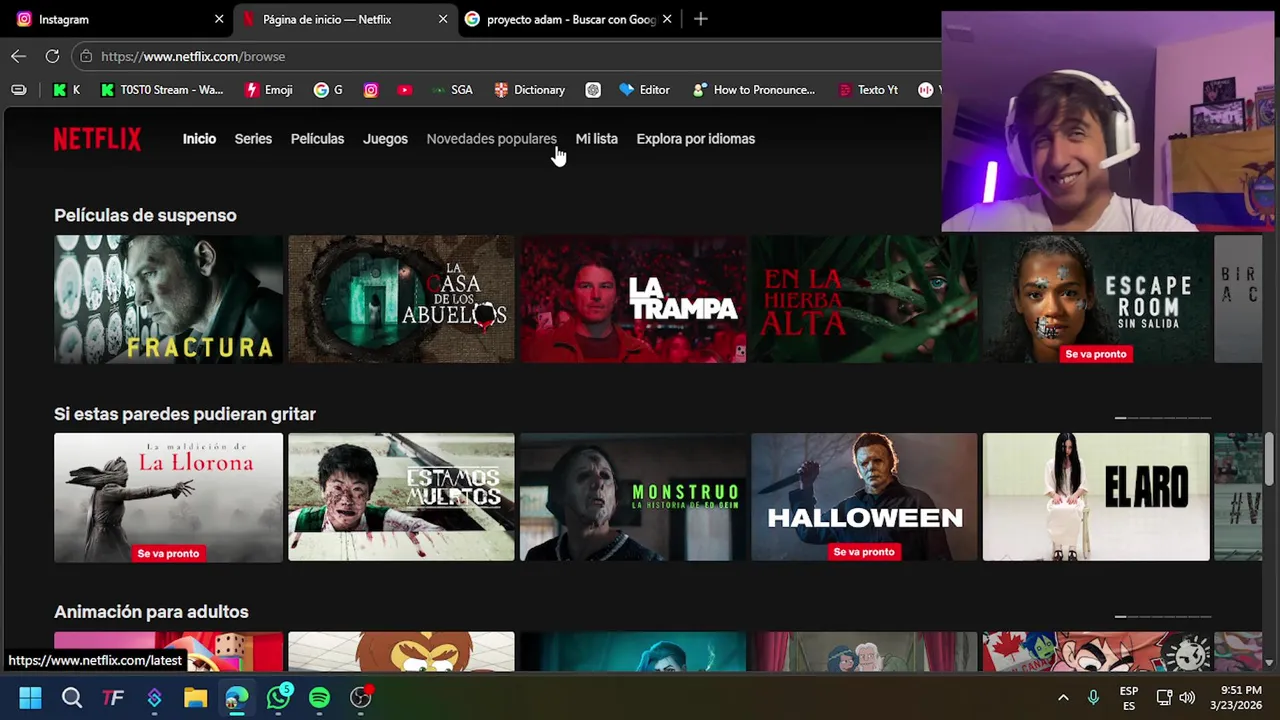The height and width of the screenshot is (720, 1280).
Task: Open the K bookmark
Action: point(67,90)
